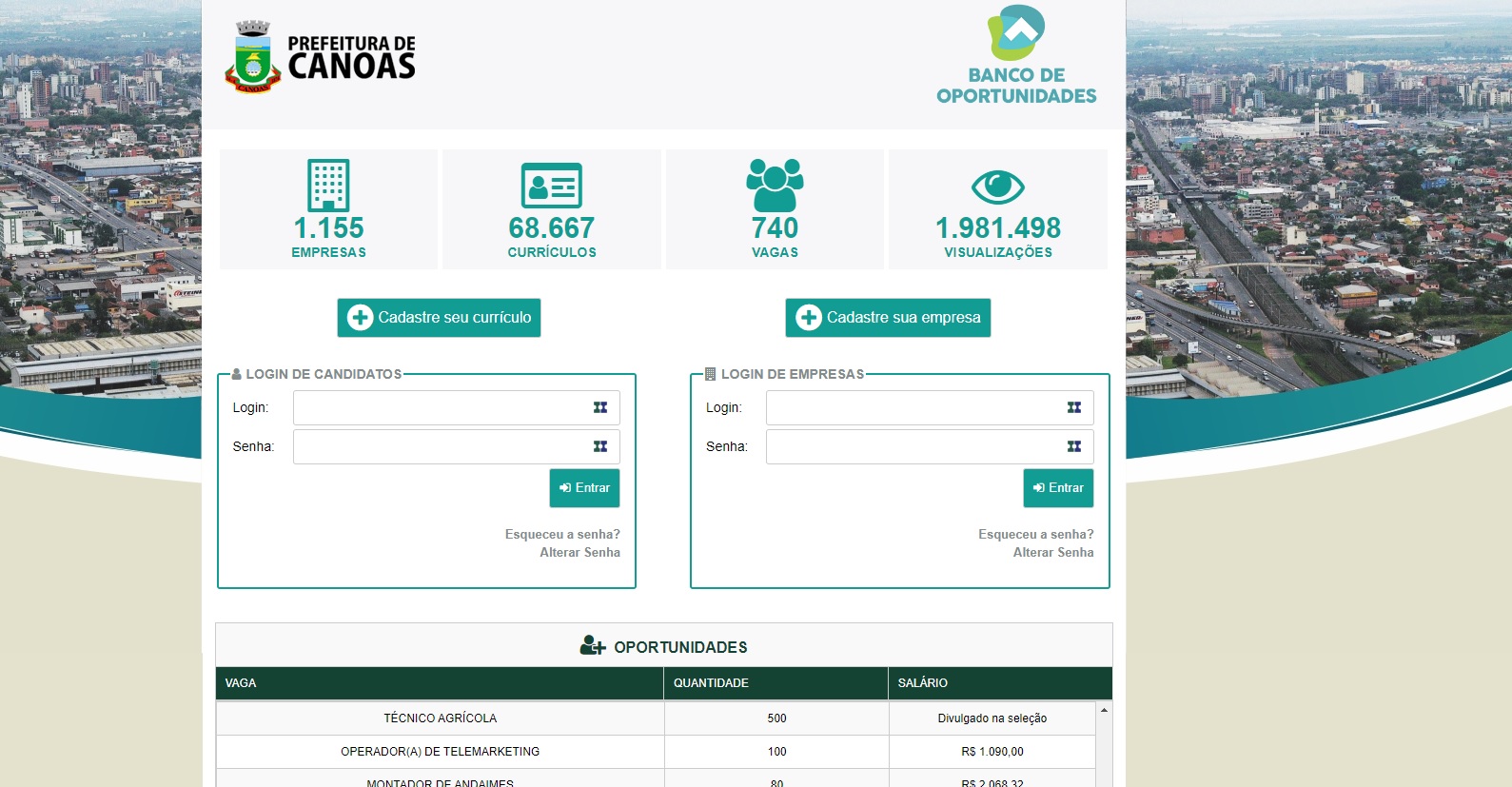Screen dimensions: 1512x787
Task: Click the building icon beside Login de Empresas
Action: [x=710, y=374]
